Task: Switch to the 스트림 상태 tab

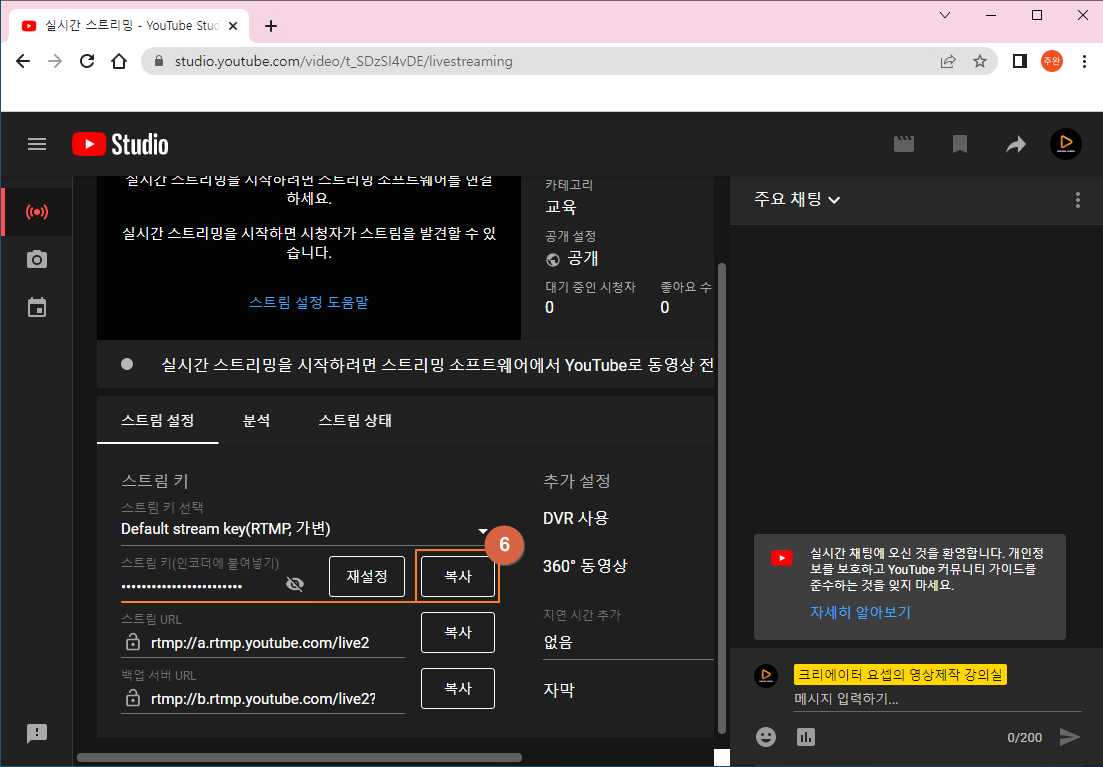Action: click(355, 420)
